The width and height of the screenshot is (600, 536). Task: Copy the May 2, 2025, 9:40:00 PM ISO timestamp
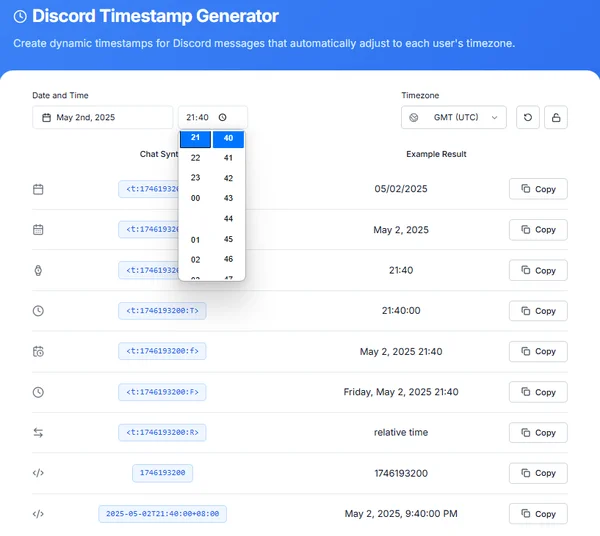point(538,514)
